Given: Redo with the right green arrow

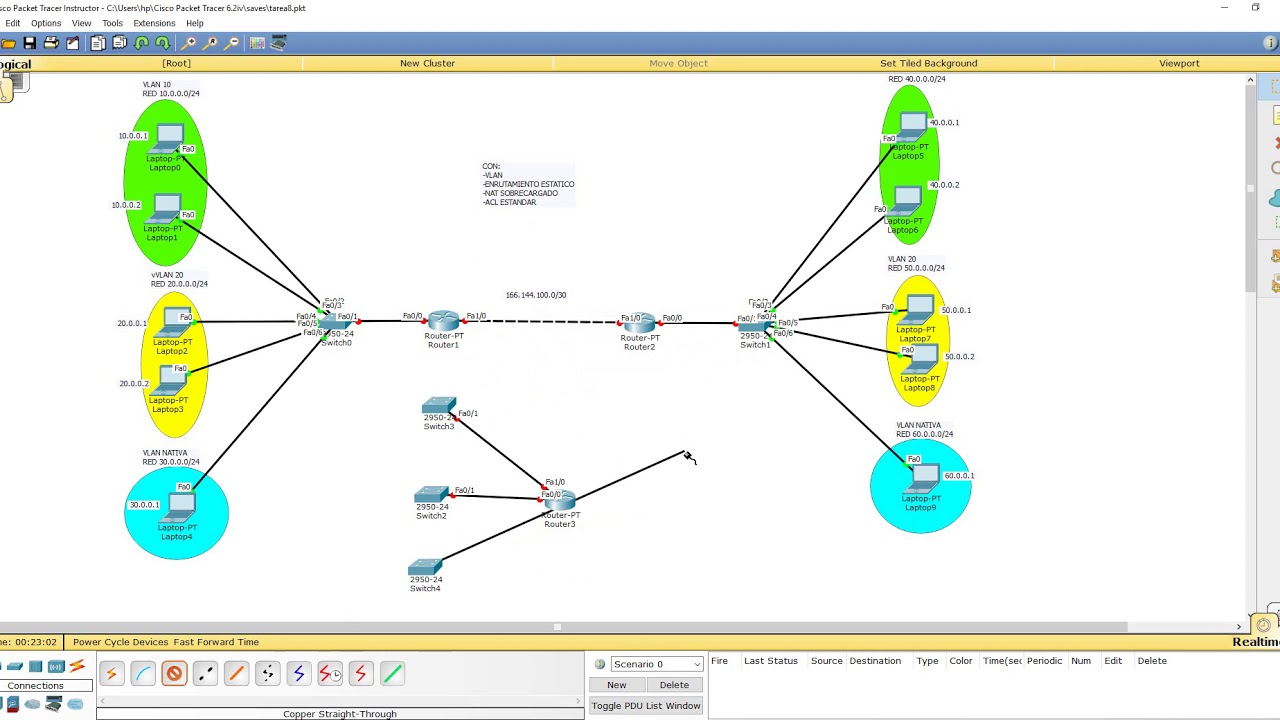Looking at the screenshot, I should click(162, 43).
